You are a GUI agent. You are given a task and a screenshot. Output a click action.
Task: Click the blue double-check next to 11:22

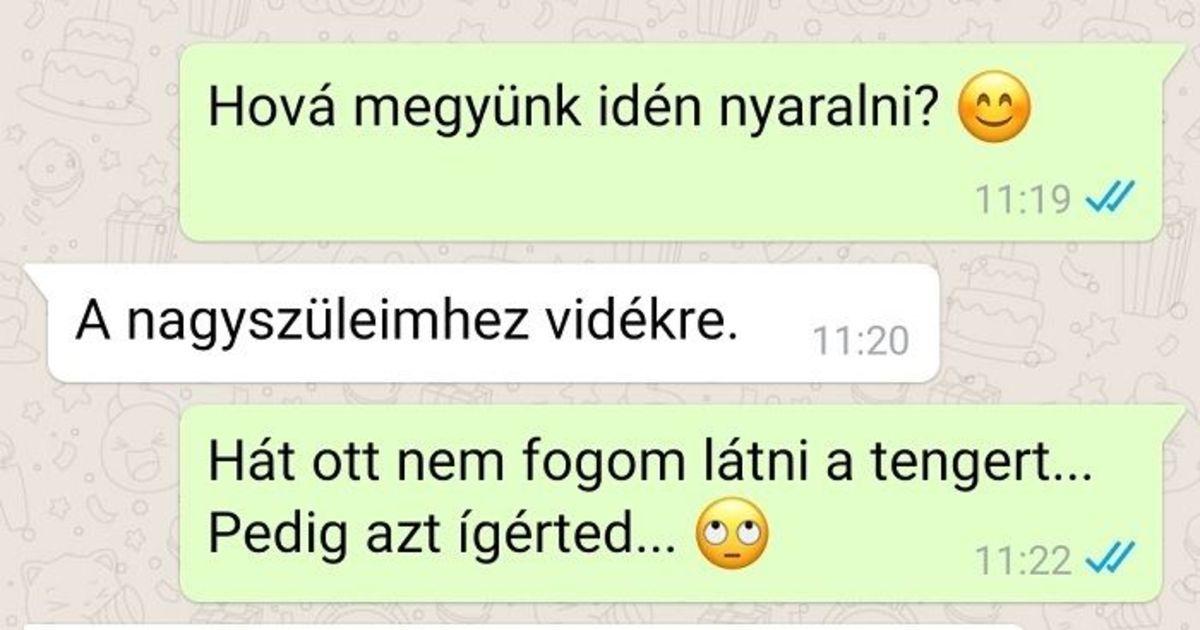pos(1109,559)
